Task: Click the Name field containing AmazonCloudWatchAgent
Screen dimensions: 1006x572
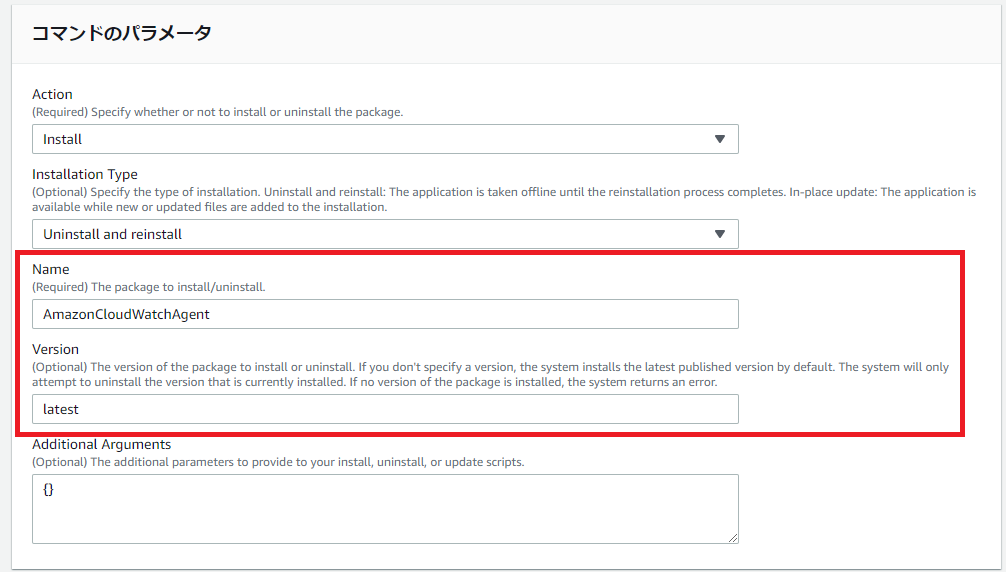Action: [x=385, y=314]
